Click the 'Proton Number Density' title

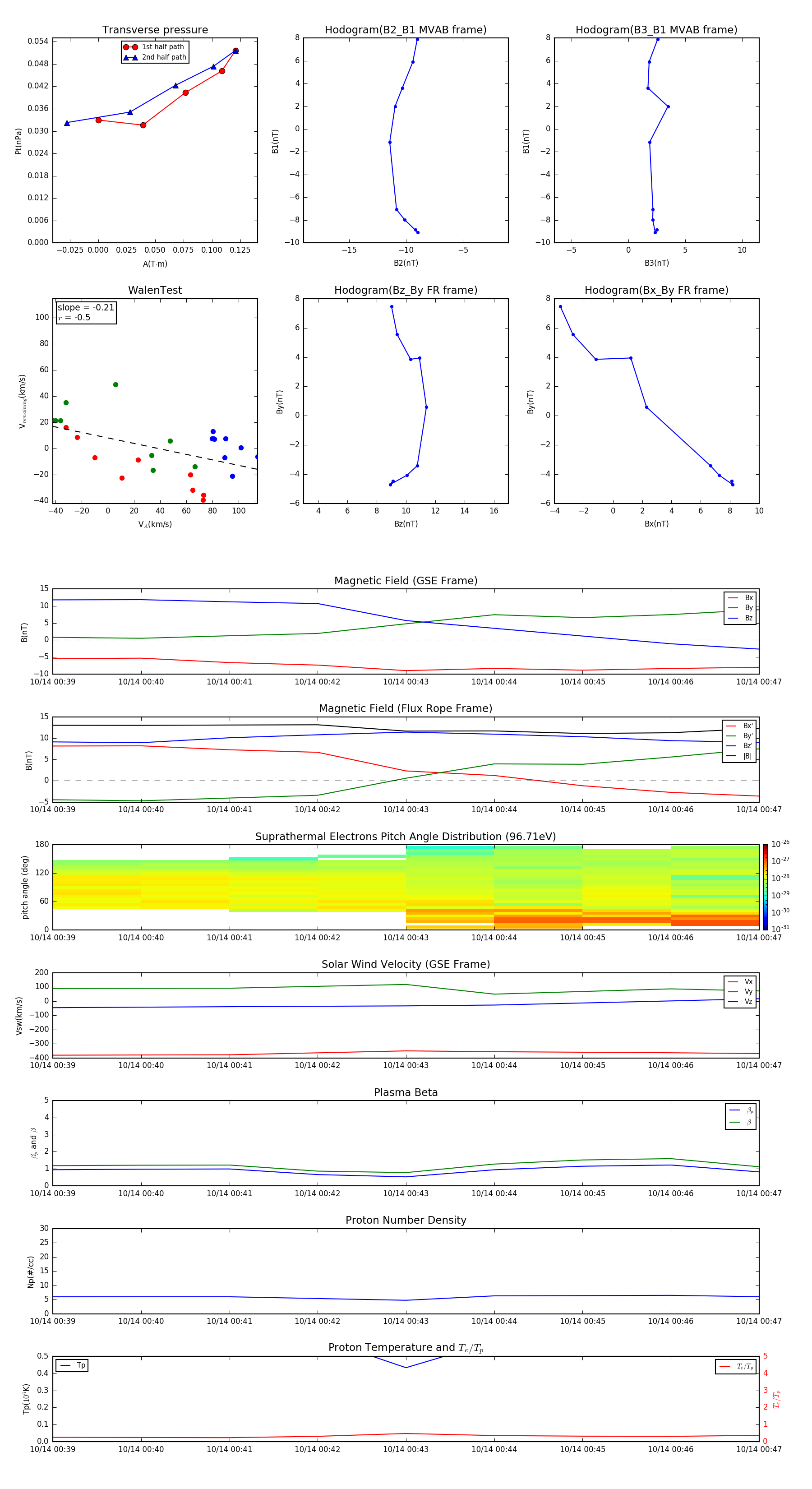(406, 1220)
